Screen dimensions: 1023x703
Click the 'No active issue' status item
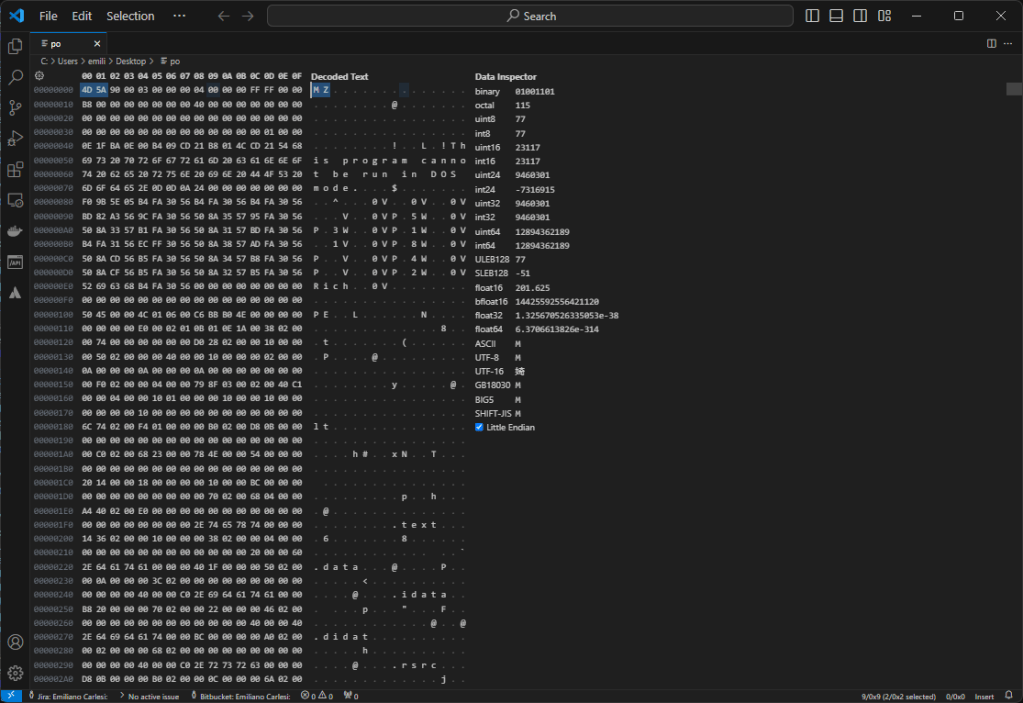tap(152, 695)
